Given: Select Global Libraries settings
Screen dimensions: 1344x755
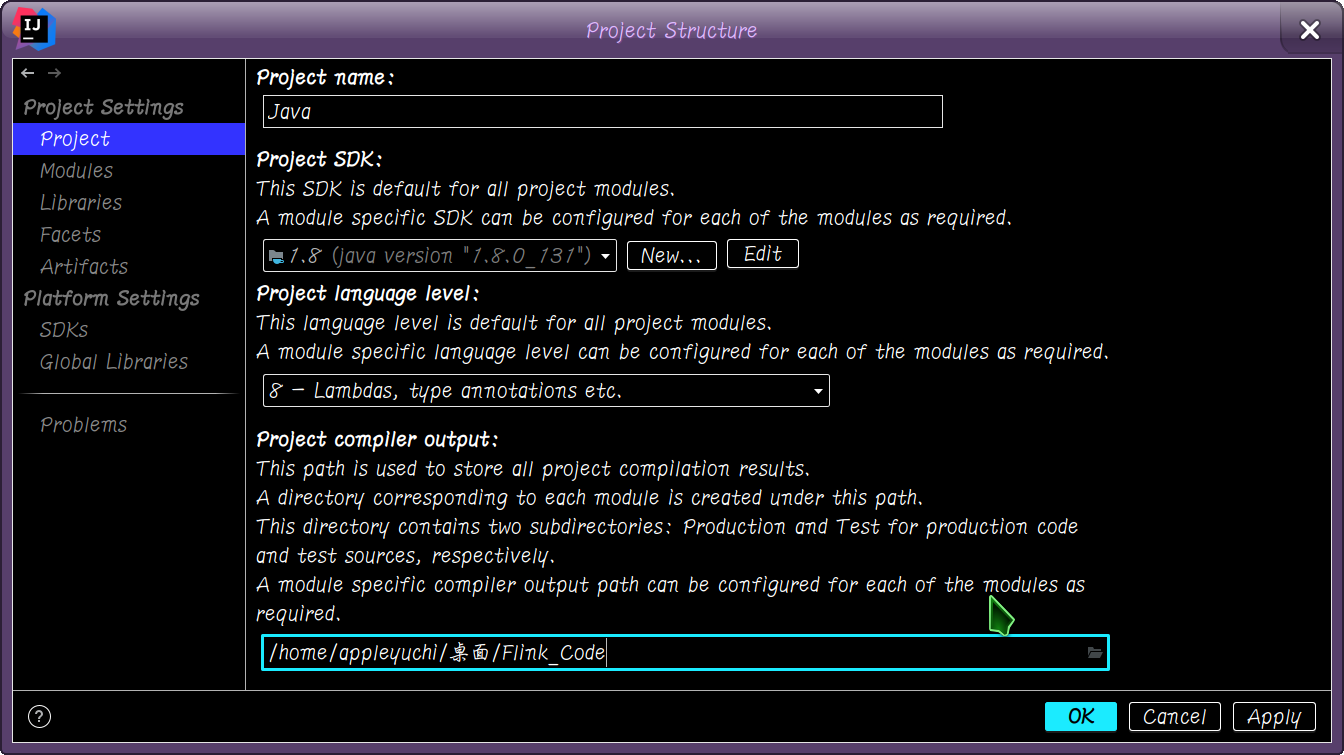Looking at the screenshot, I should (113, 362).
